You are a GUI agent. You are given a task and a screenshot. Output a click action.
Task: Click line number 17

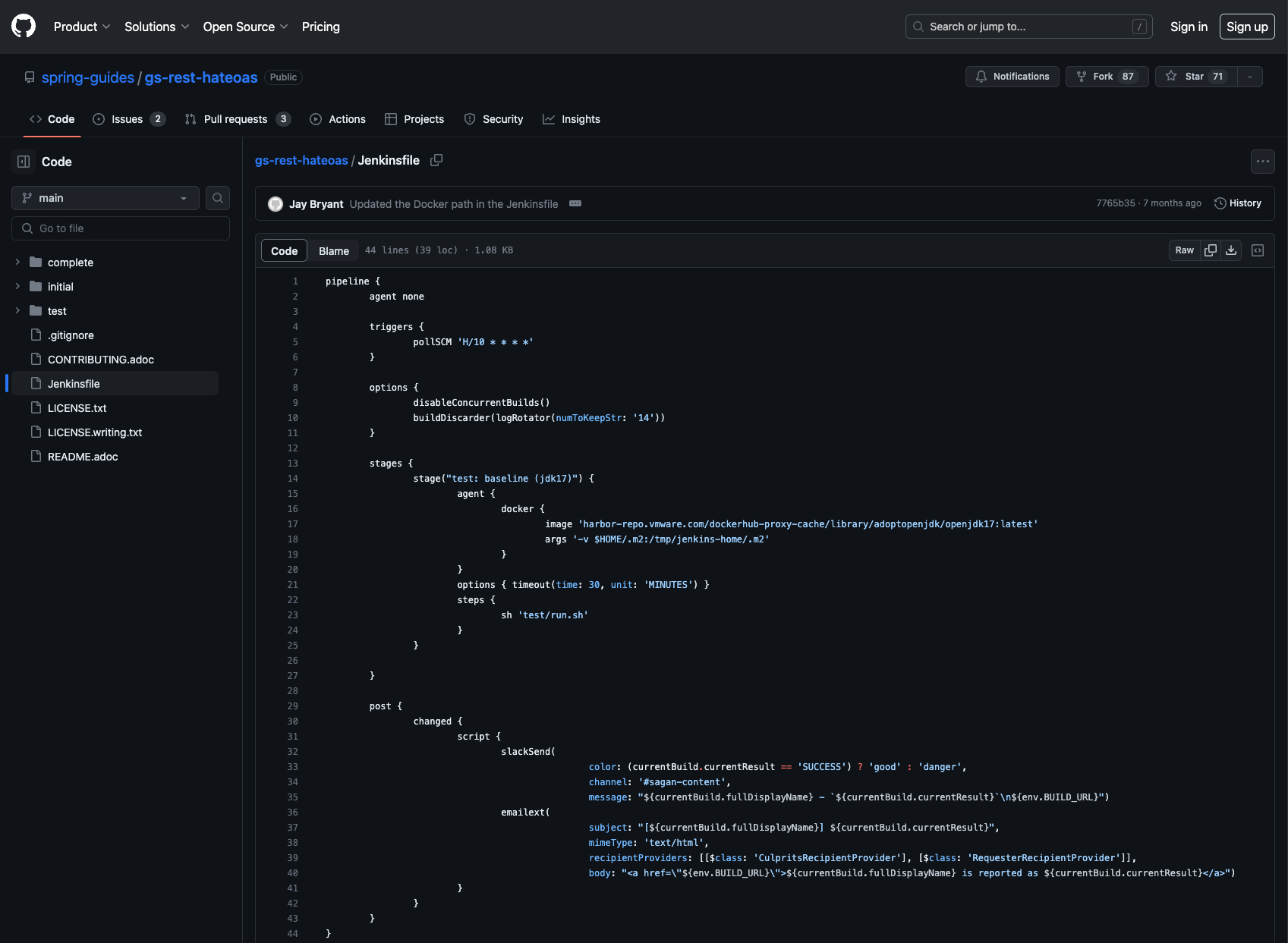(x=293, y=524)
